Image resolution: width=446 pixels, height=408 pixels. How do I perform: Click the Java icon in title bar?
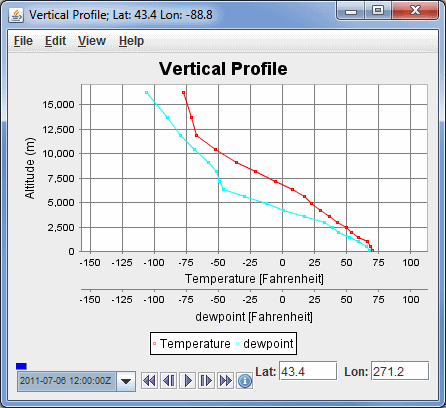16,15
